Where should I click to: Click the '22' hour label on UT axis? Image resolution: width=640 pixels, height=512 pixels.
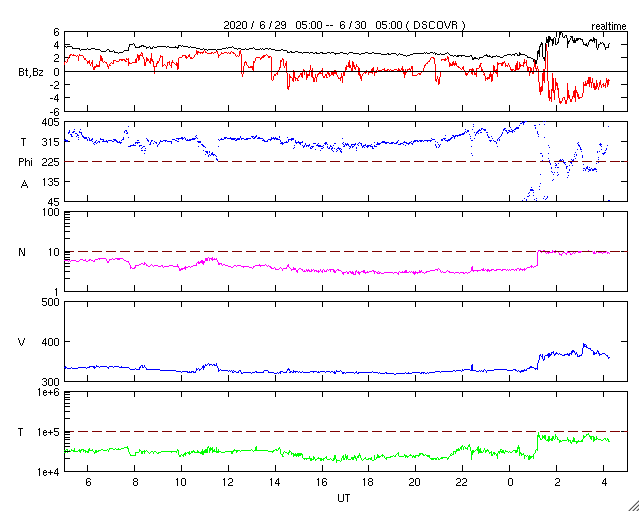[462, 482]
